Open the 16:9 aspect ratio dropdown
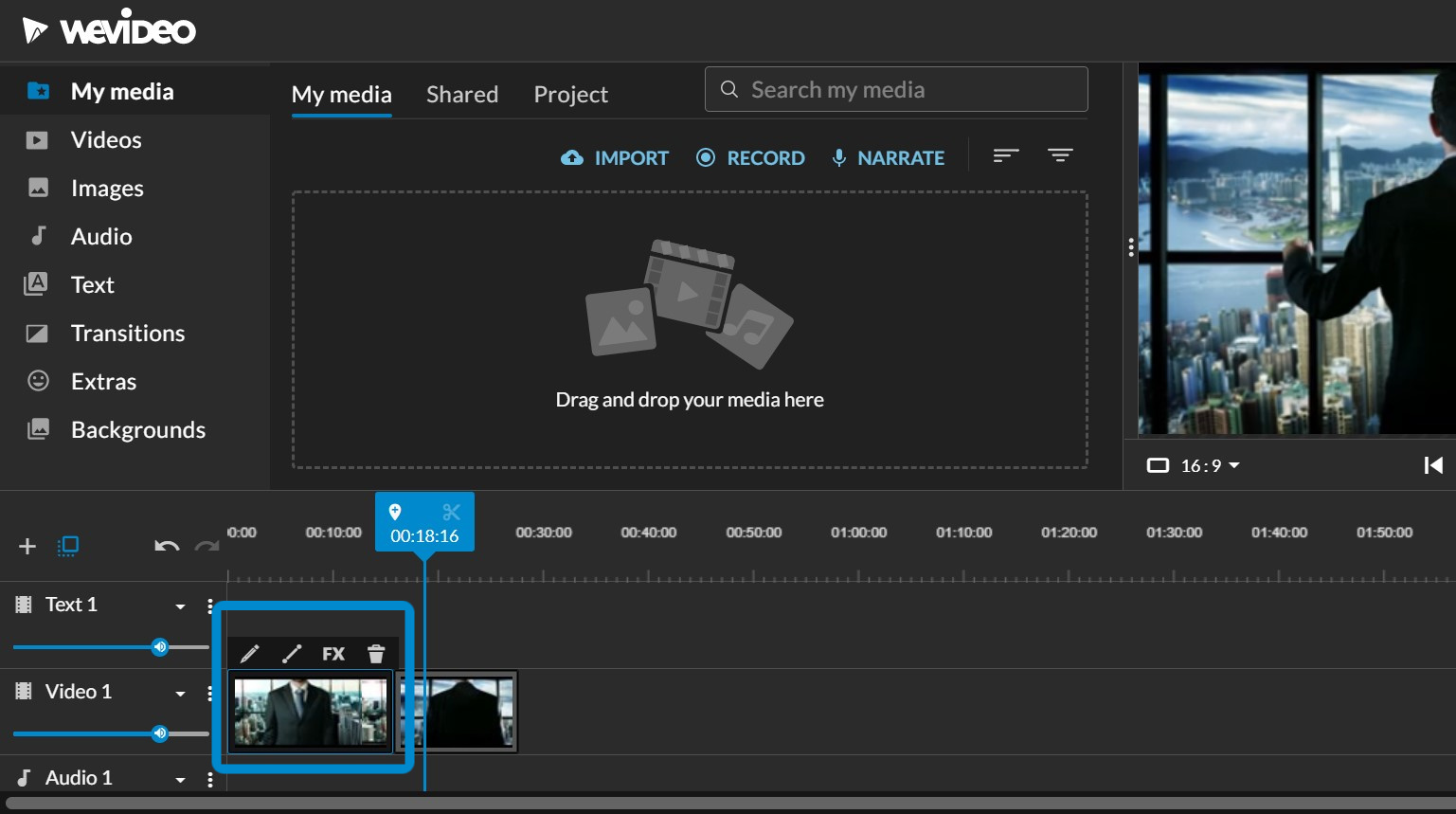 click(x=1194, y=465)
